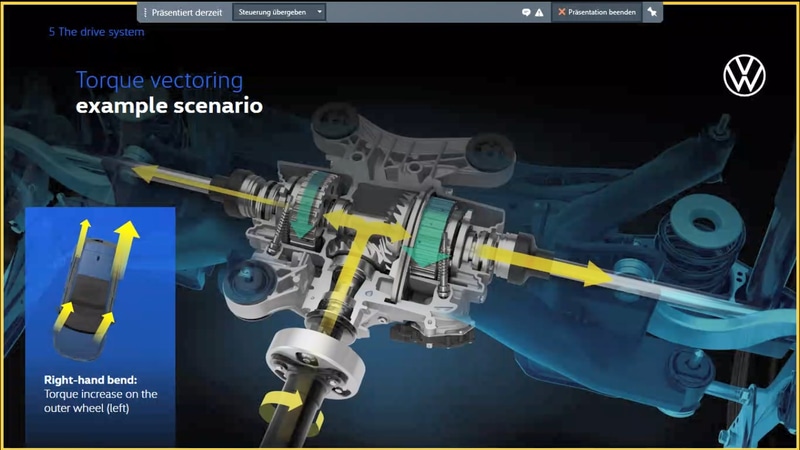
Task: Click the 'Präsentation beenden' button
Action: 596,12
